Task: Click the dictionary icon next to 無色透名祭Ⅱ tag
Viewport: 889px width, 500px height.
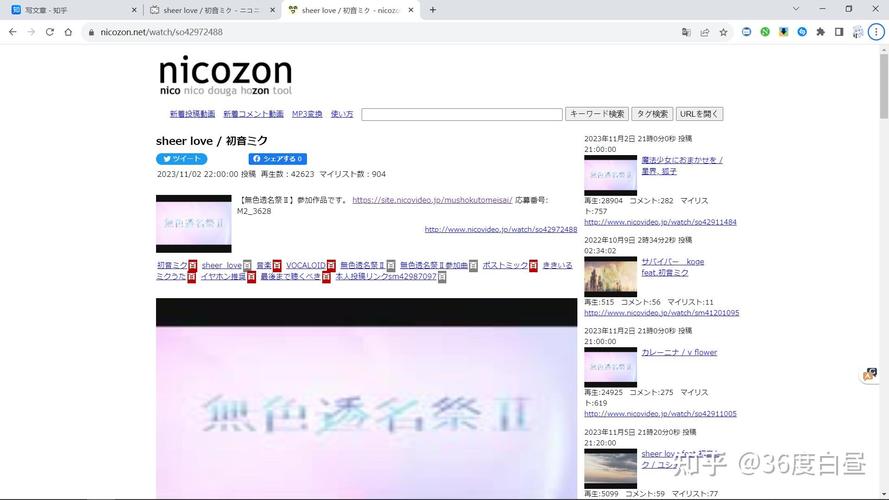Action: click(391, 265)
